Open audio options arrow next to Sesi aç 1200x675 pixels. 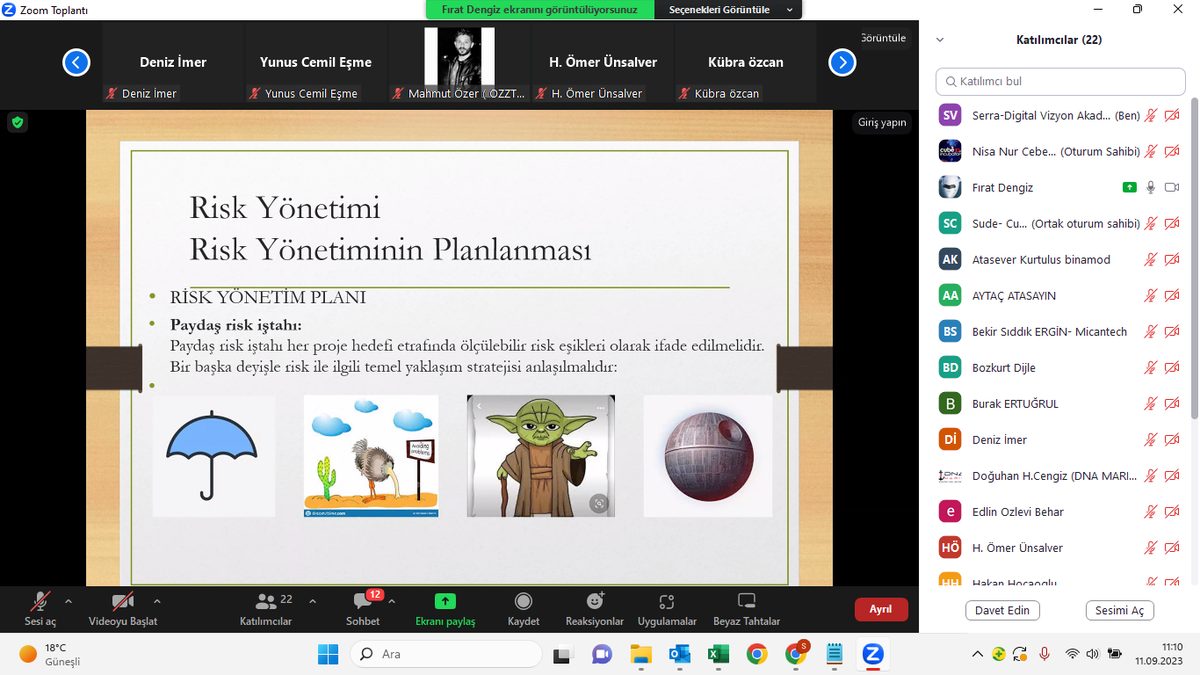pos(69,601)
